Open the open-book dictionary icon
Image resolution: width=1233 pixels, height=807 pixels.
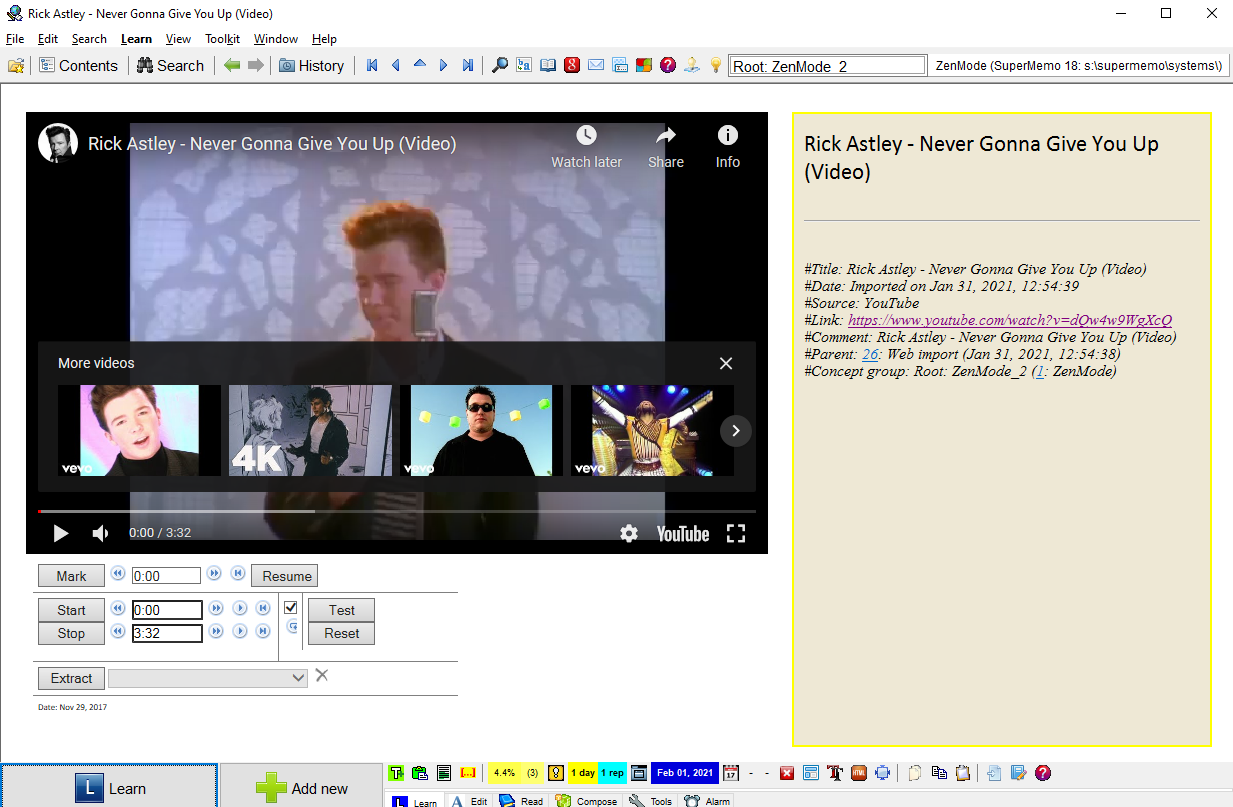pos(548,65)
